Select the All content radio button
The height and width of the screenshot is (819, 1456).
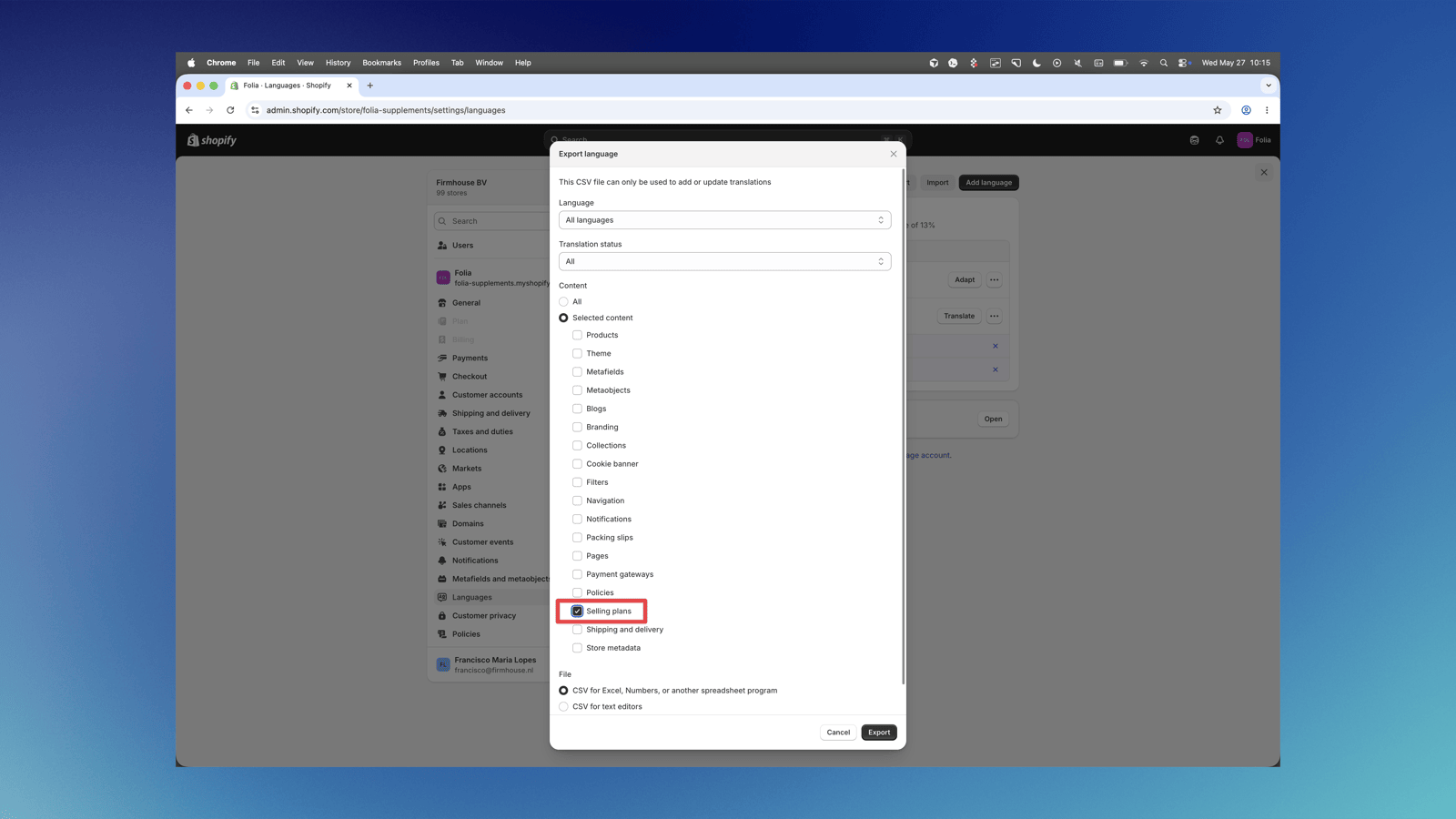(x=563, y=301)
